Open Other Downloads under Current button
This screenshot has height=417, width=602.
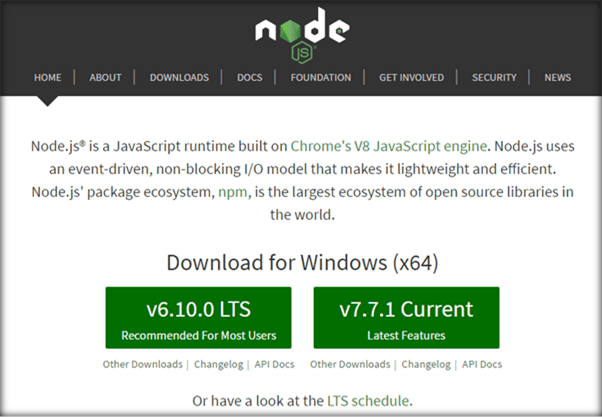(350, 365)
